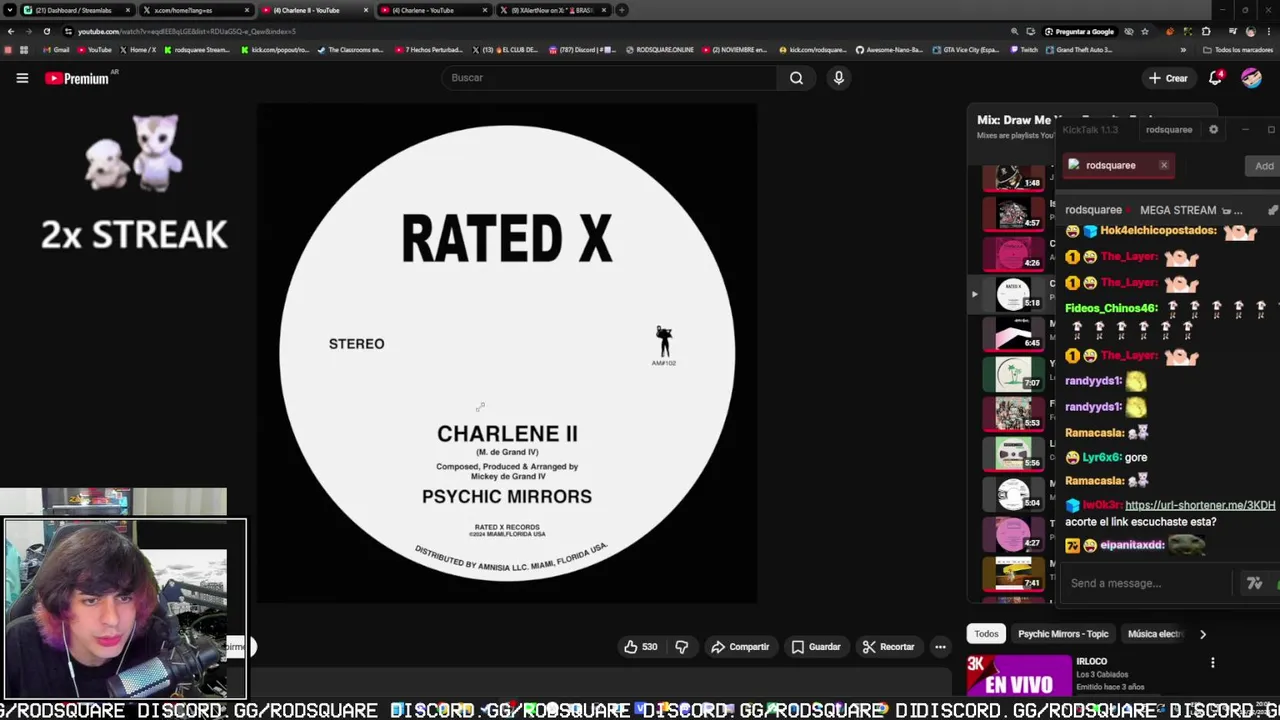Open url-shortener.me link in chat
The height and width of the screenshot is (720, 1280).
click(x=1200, y=505)
